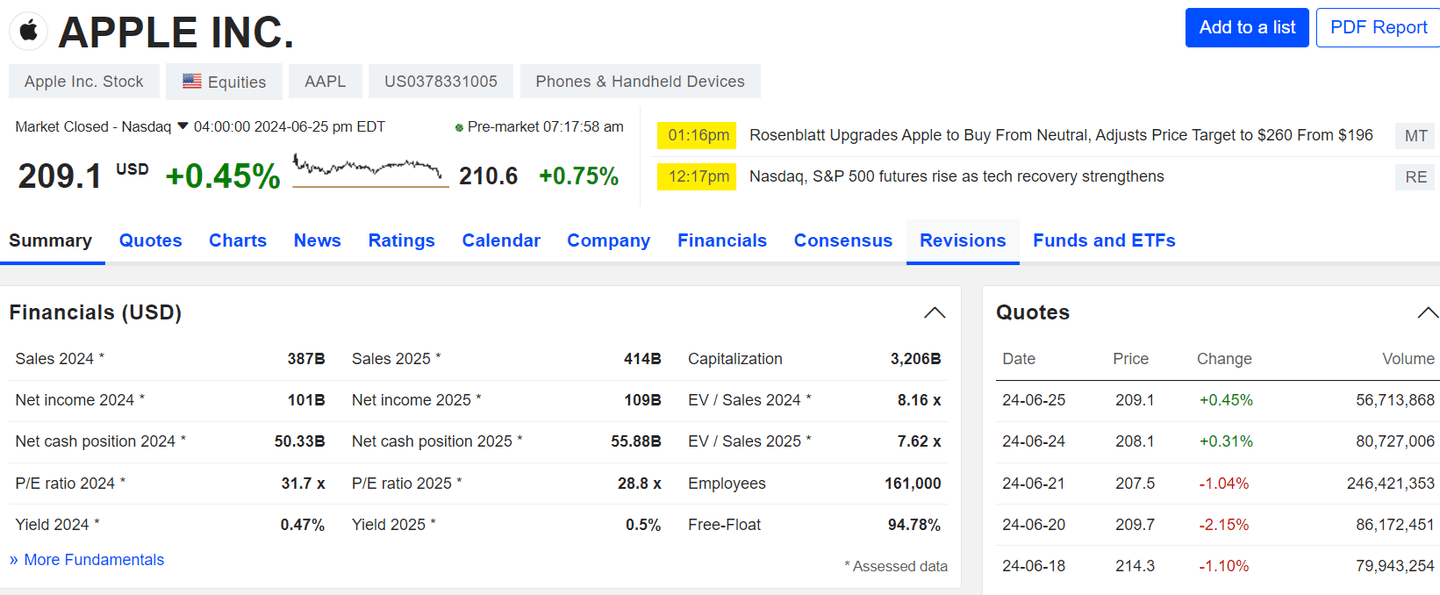Click the MT source badge next to Rosenblatt news
The height and width of the screenshot is (595, 1440).
1414,135
